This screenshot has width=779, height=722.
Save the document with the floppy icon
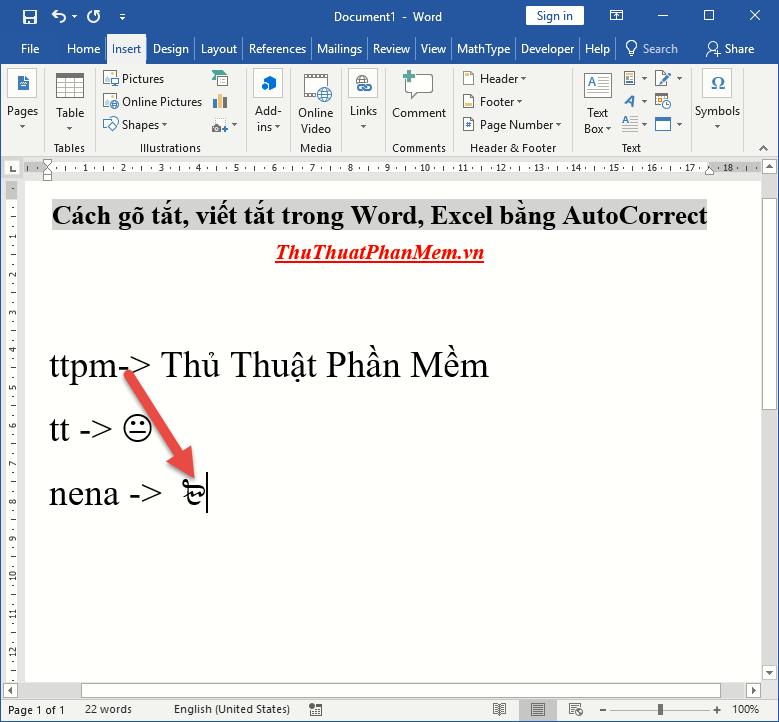[x=30, y=17]
